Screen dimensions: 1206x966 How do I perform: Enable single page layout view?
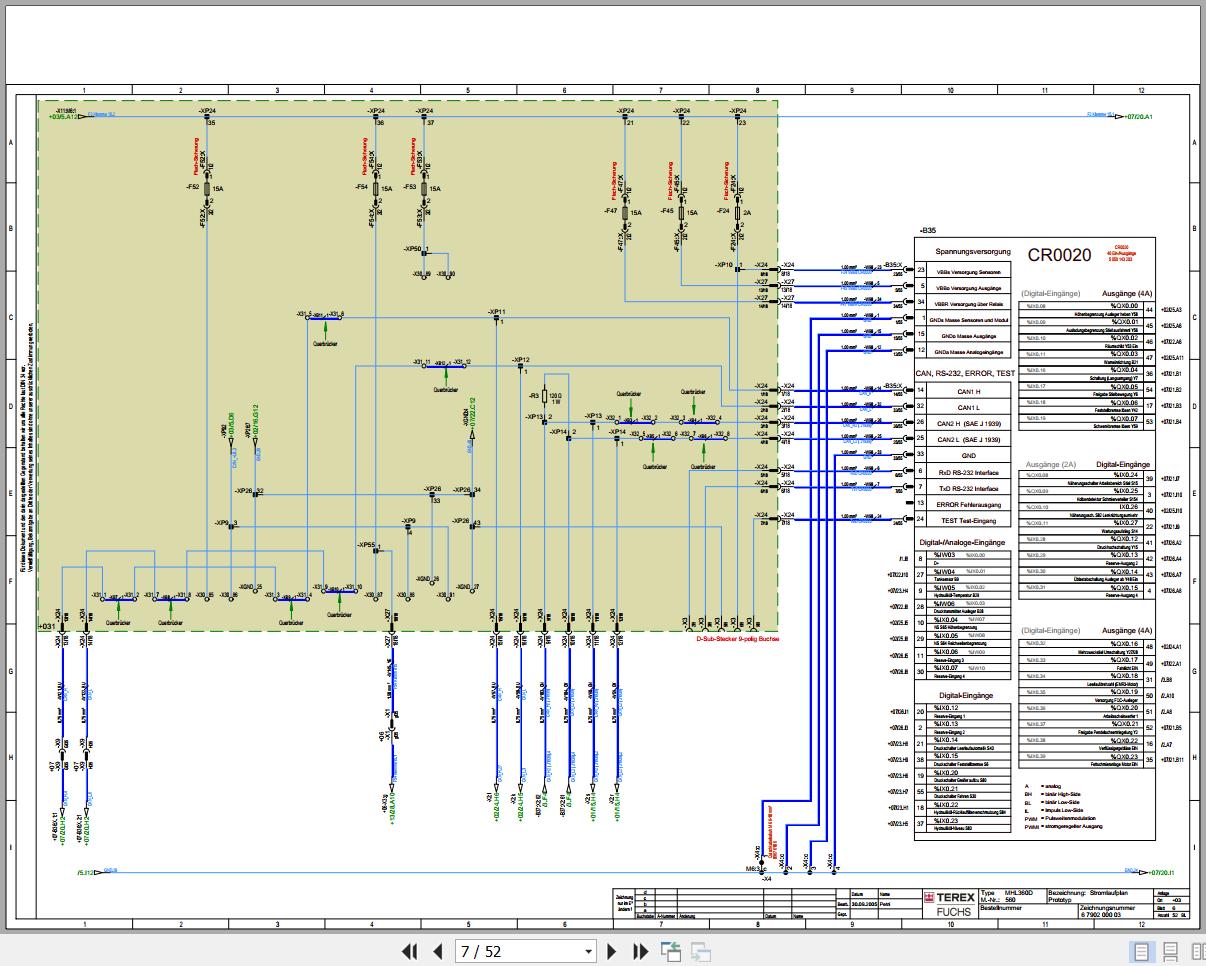tap(1141, 952)
